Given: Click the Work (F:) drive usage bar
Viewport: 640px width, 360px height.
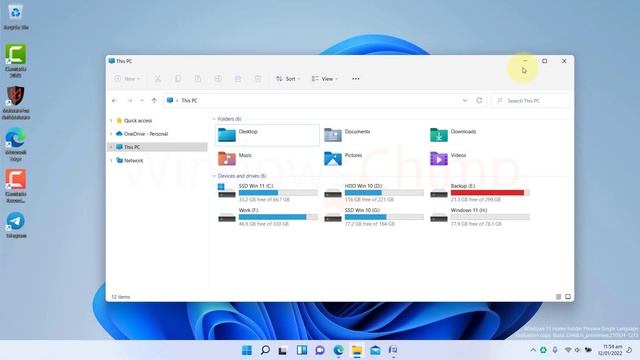Looking at the screenshot, I should (x=278, y=217).
